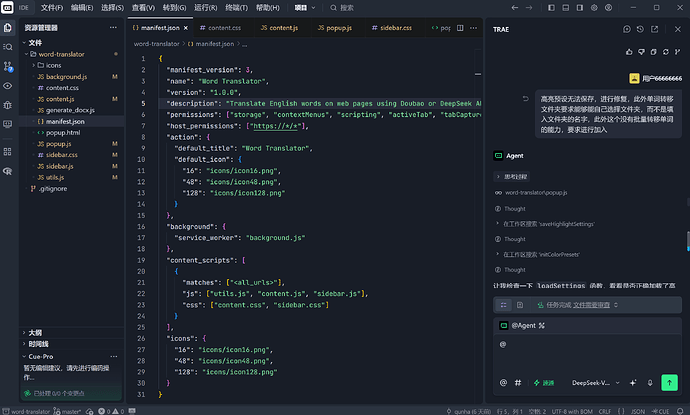Open chat history clock icon in TRAE panel
Viewport: 690px width, 415px height.
click(x=640, y=29)
